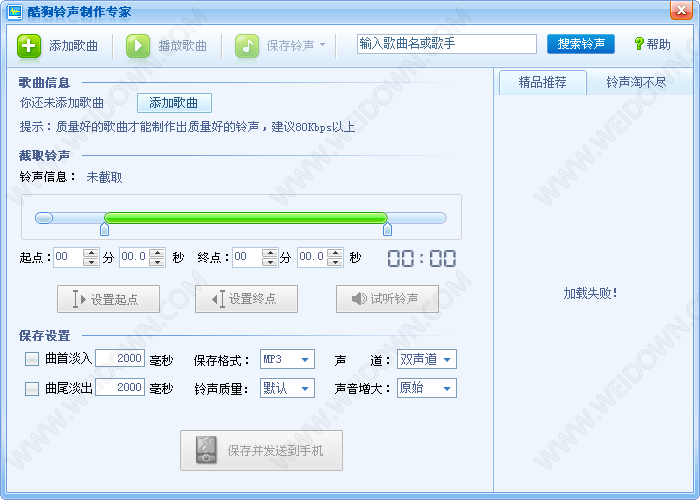The image size is (700, 500).
Task: Click the green plus Add Song icon
Action: (x=29, y=46)
